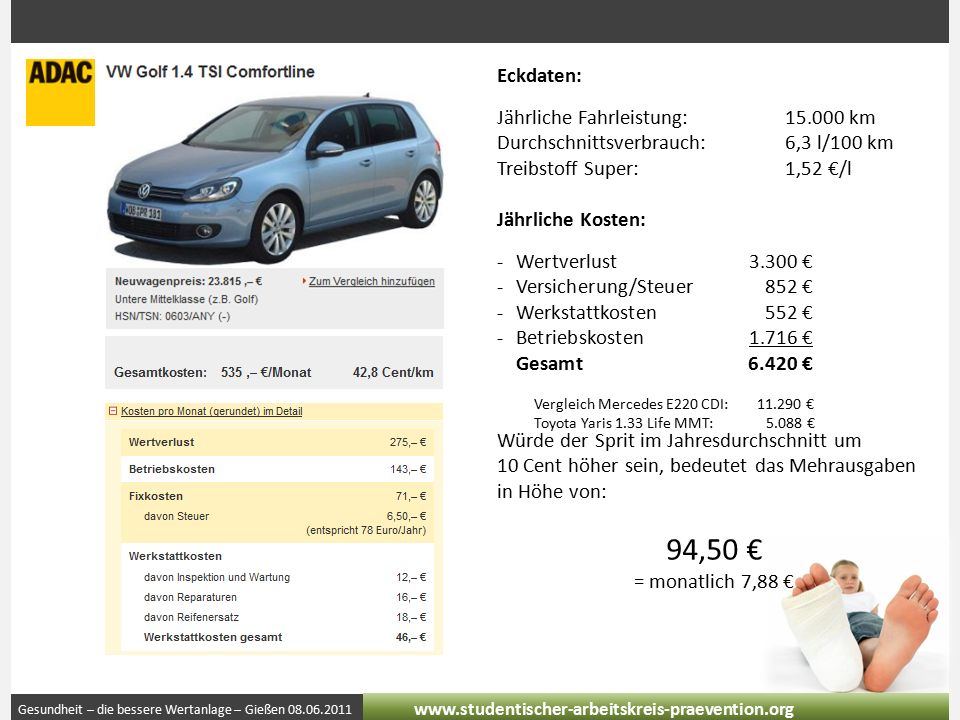The width and height of the screenshot is (960, 720).
Task: Click the 'davon Inspektion und Wartung' row
Action: click(277, 577)
